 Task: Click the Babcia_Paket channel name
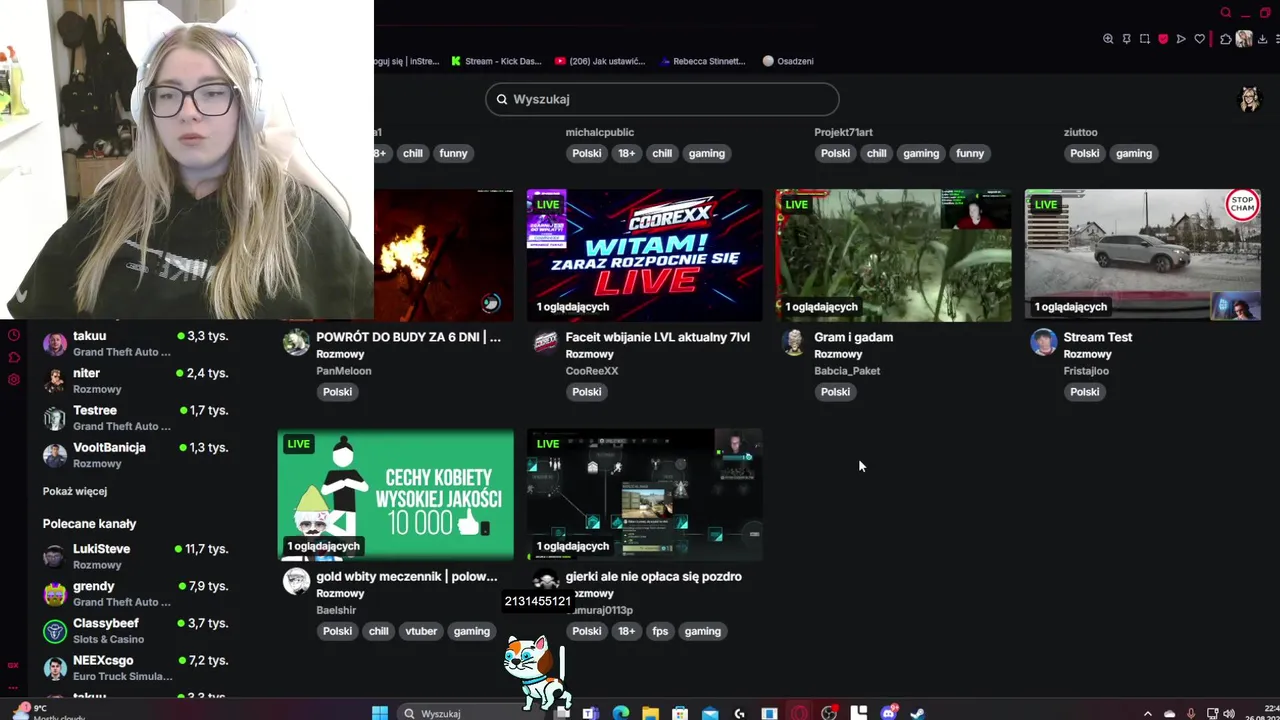click(x=846, y=371)
